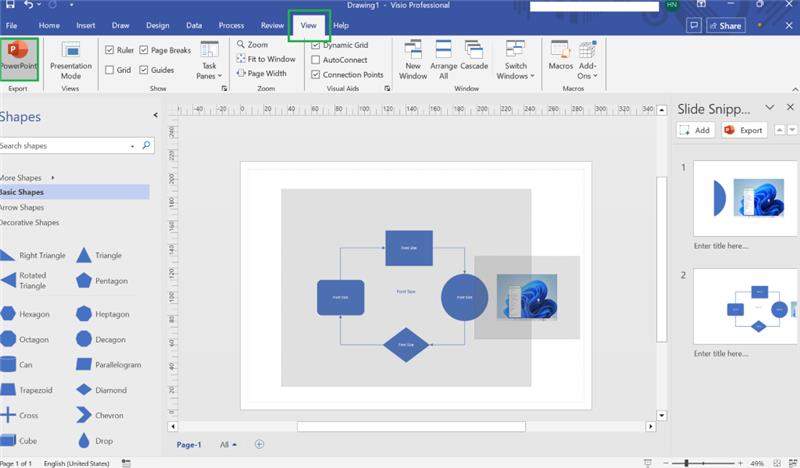
Task: Toggle the Connection Points checkbox
Action: (315, 75)
